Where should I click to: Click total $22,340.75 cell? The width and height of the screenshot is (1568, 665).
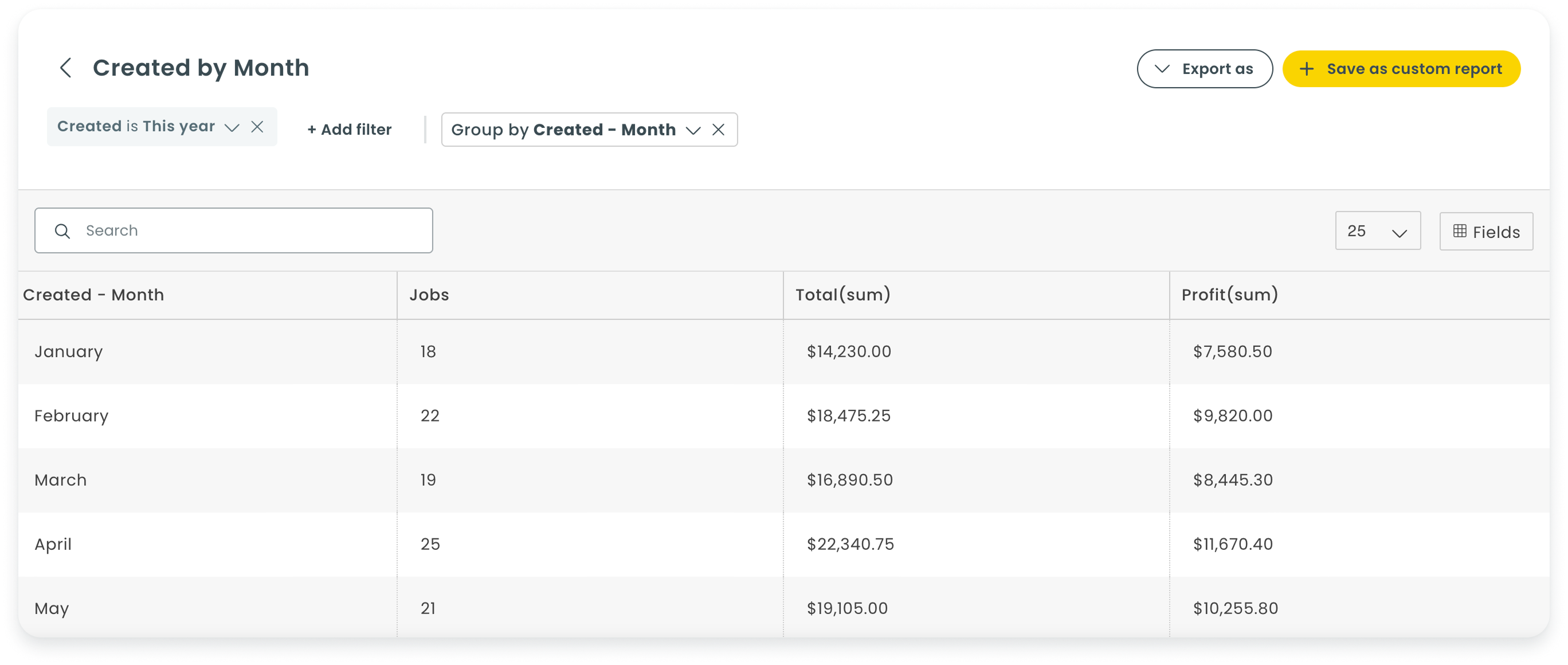click(x=850, y=544)
